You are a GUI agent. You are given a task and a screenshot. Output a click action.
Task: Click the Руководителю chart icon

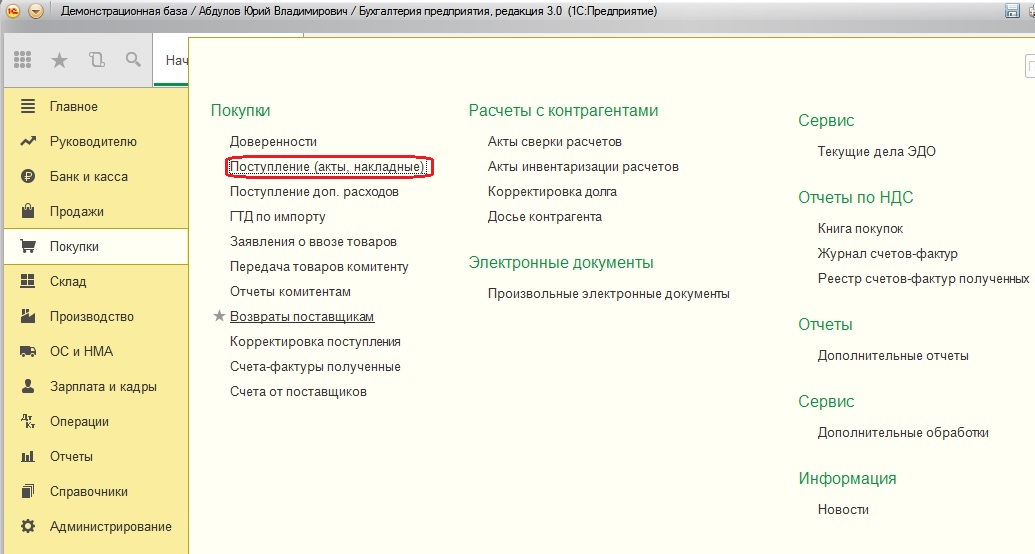click(x=28, y=141)
